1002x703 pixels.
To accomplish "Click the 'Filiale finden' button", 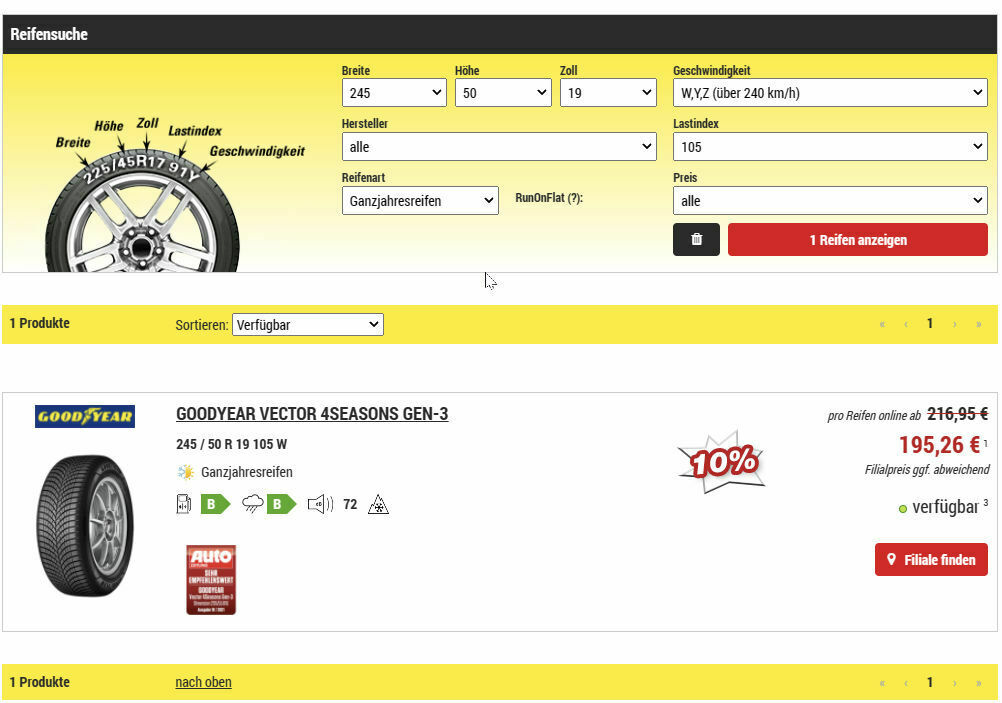I will click(930, 560).
